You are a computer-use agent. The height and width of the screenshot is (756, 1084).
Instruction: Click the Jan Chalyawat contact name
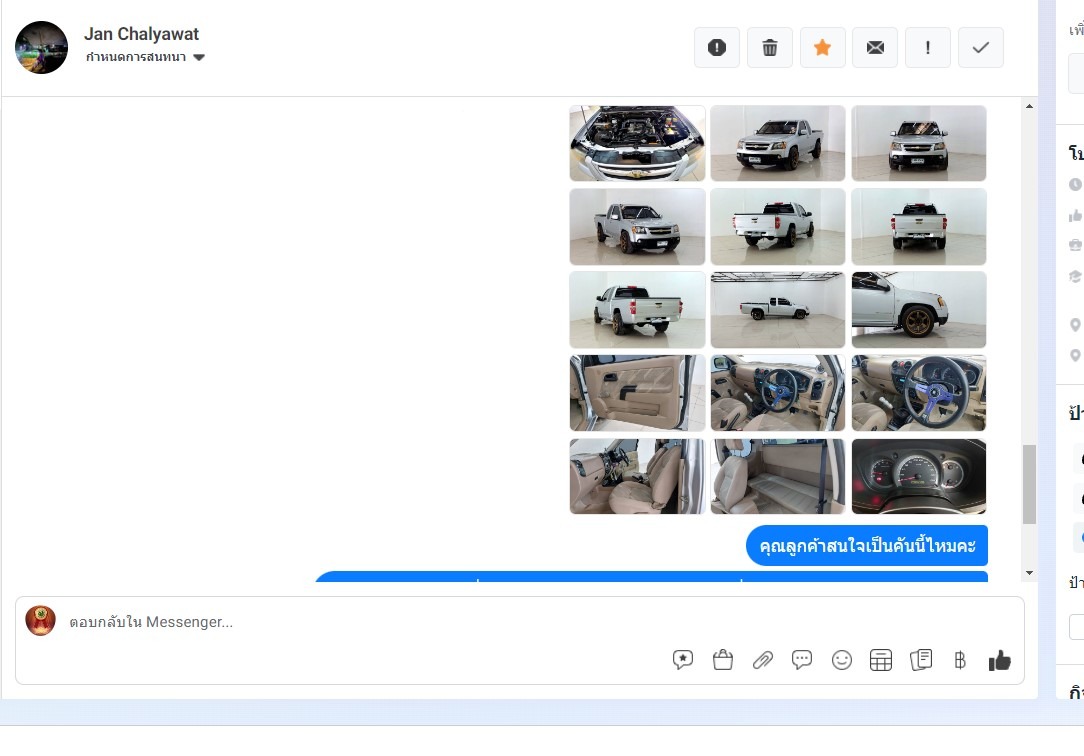coord(141,34)
